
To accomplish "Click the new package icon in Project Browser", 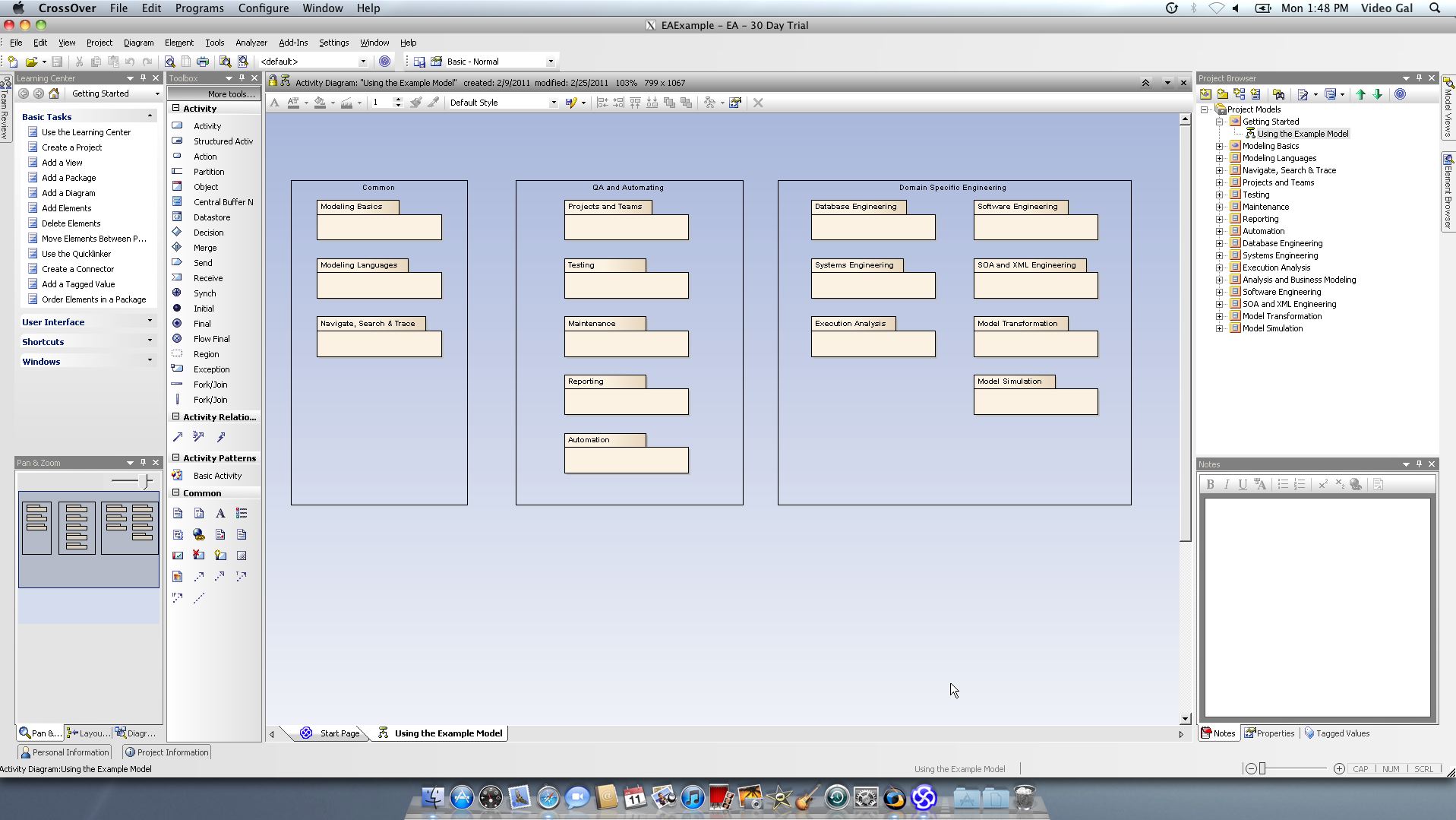I will pyautogui.click(x=1222, y=94).
